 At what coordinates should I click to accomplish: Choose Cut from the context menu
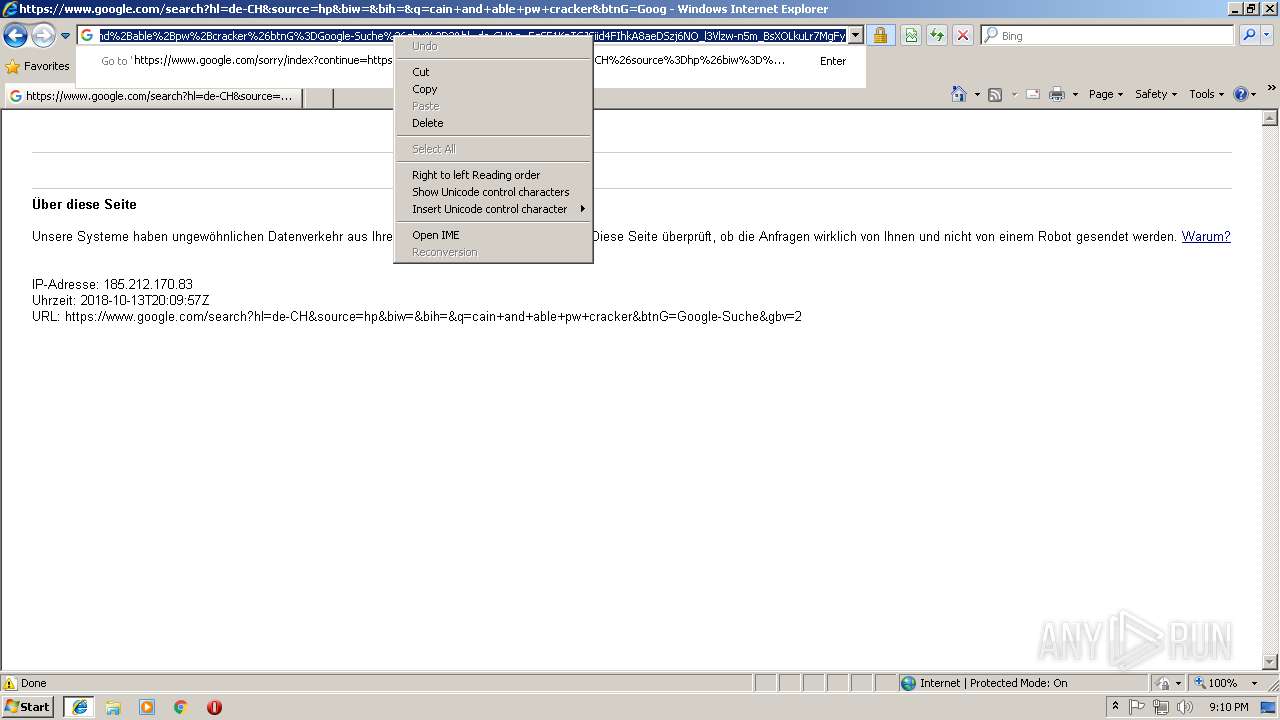[493, 72]
